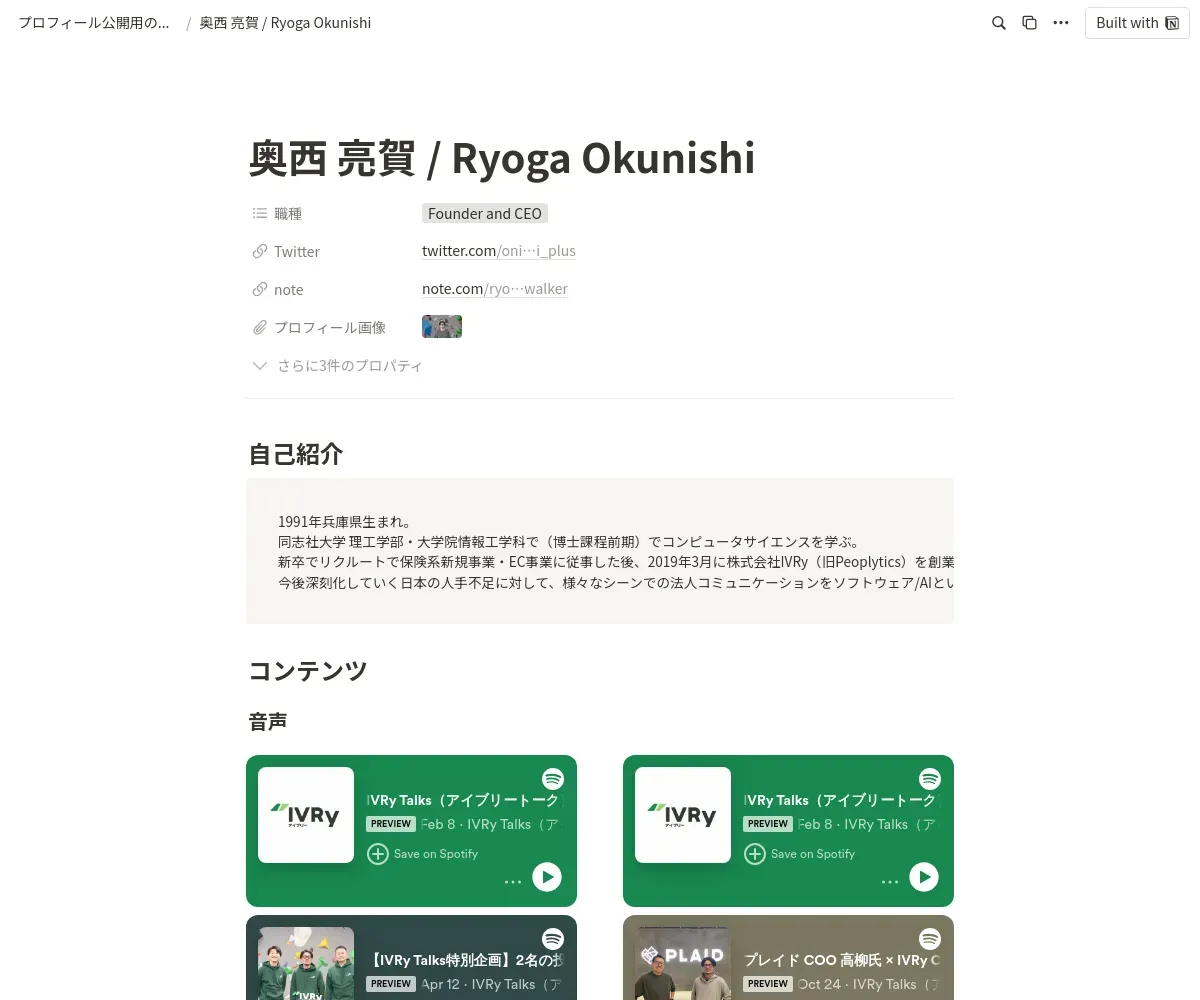
Task: Click the コンテンツ heading
Action: tap(308, 671)
